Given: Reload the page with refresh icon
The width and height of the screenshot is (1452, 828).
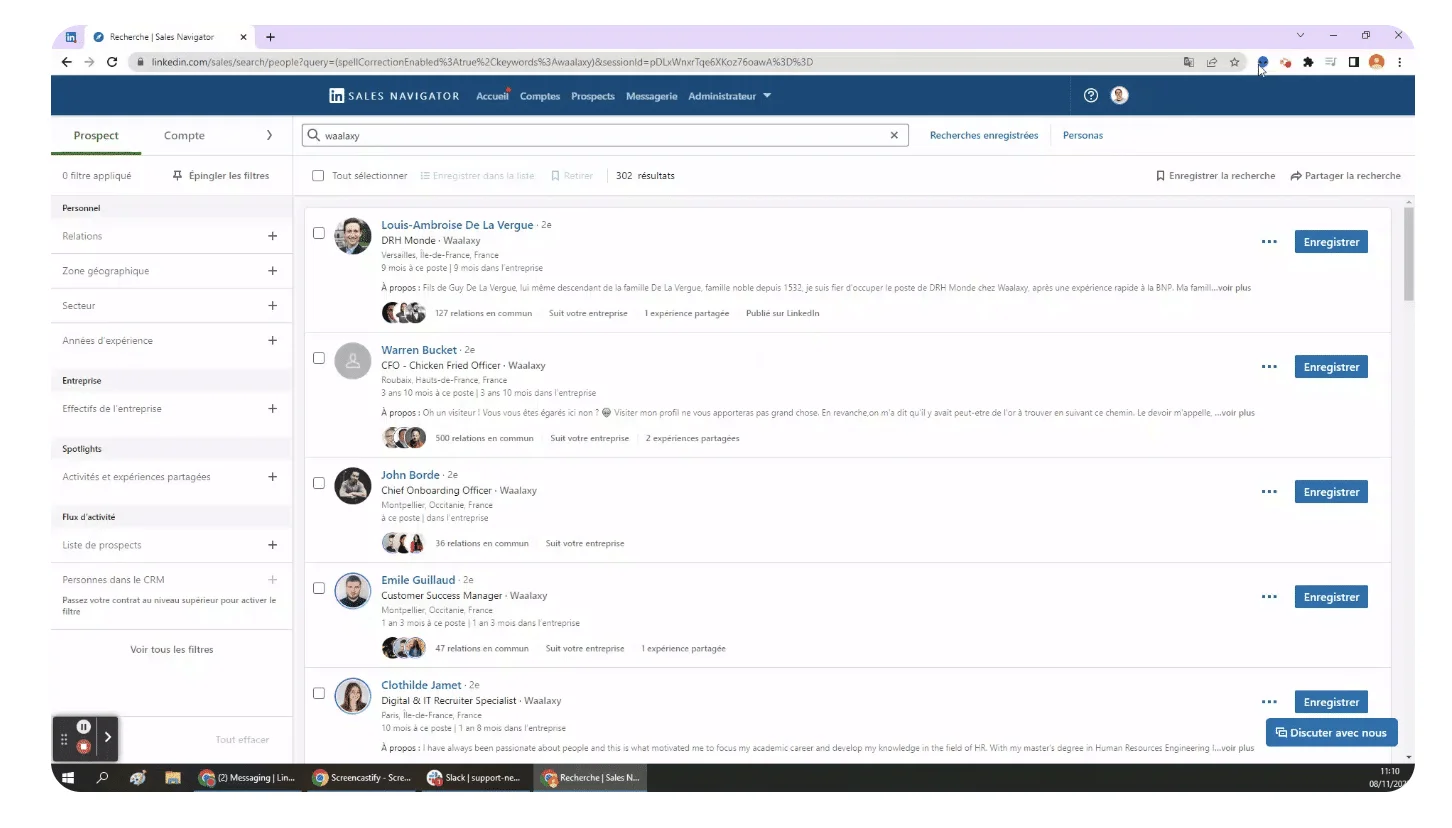Looking at the screenshot, I should coord(112,62).
